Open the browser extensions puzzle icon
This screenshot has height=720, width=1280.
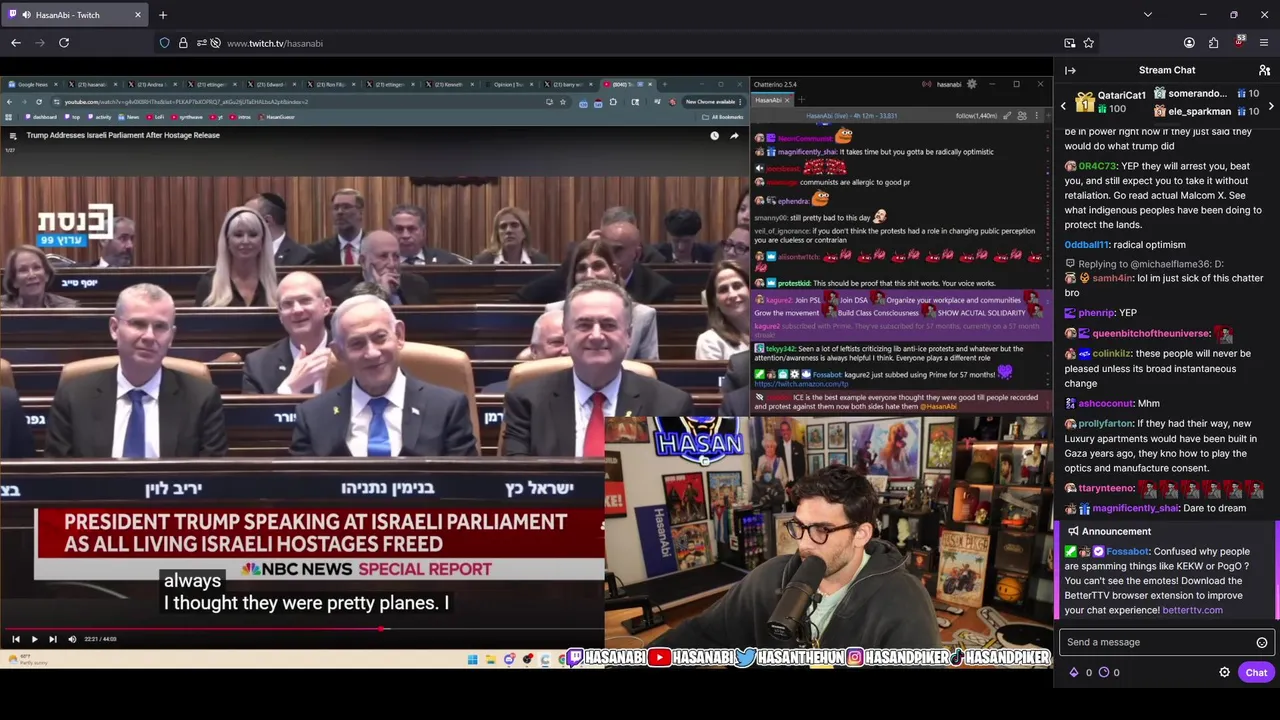pyautogui.click(x=1213, y=43)
